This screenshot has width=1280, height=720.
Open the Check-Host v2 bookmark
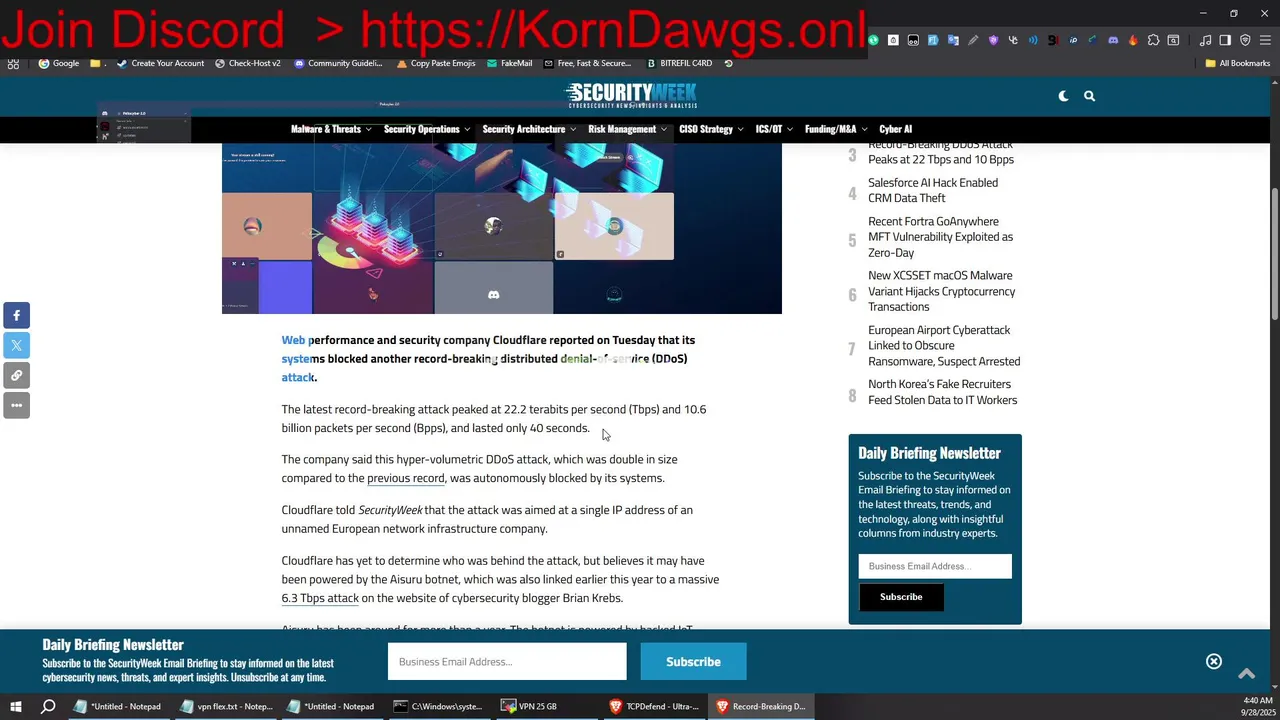[x=247, y=63]
